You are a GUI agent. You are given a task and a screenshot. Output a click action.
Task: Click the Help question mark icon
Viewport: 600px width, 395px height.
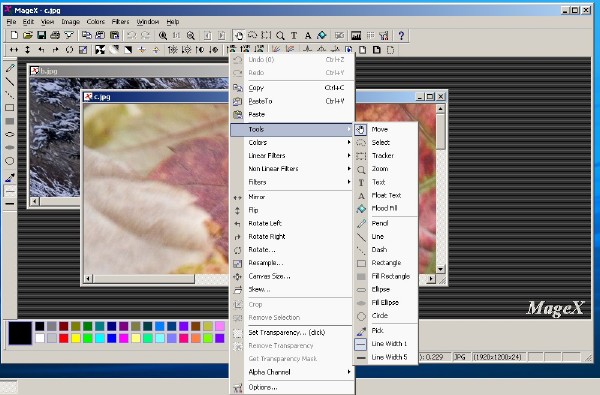[401, 36]
